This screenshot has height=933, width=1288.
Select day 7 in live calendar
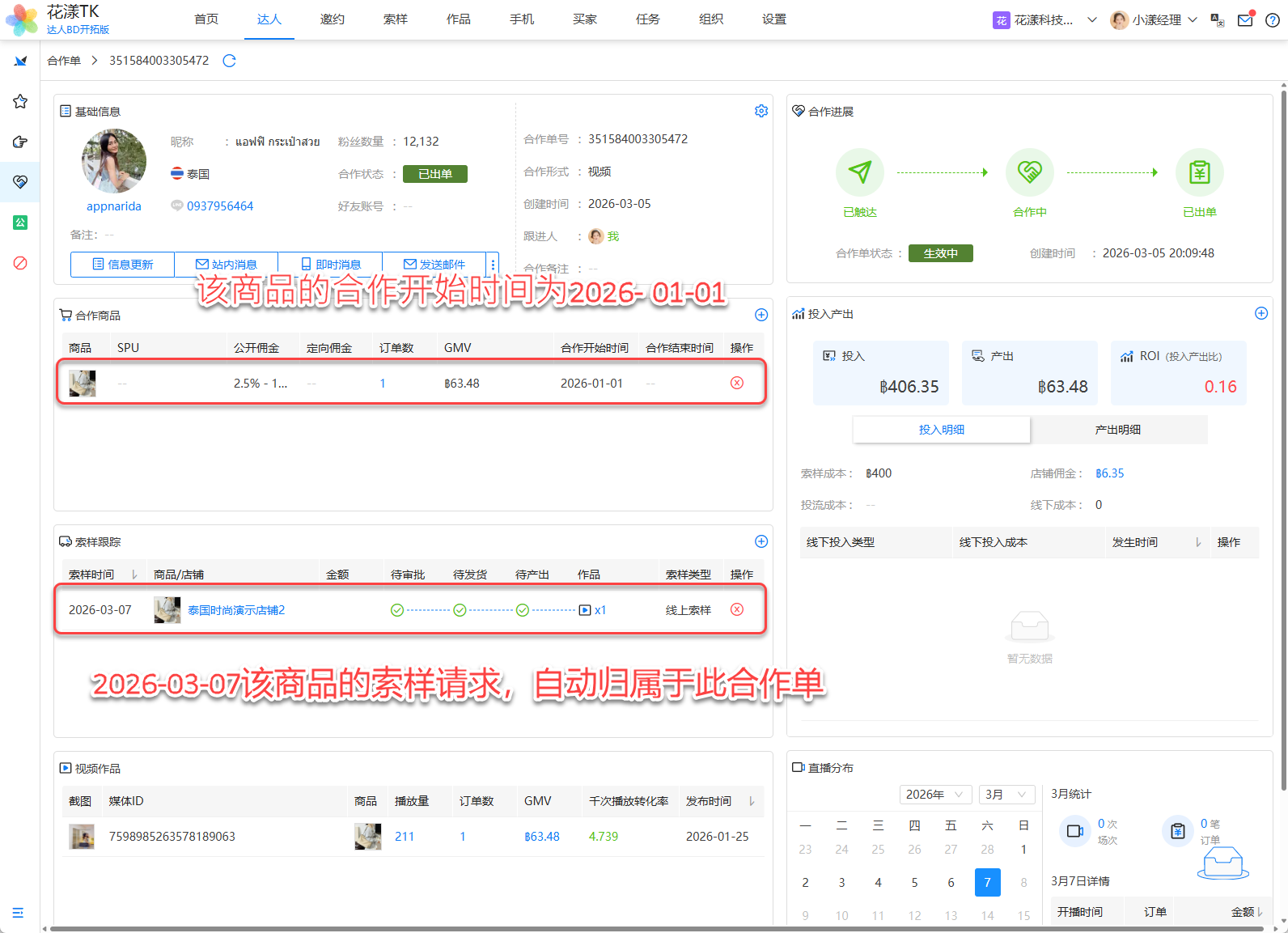click(x=987, y=882)
